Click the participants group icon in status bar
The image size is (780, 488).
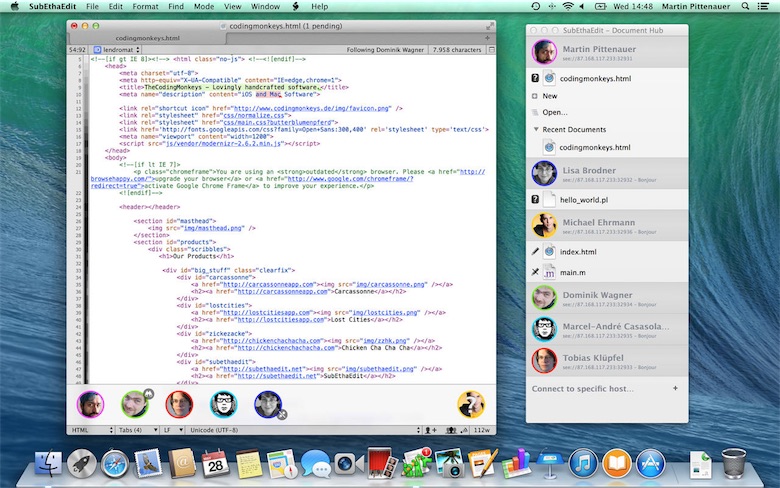point(451,430)
